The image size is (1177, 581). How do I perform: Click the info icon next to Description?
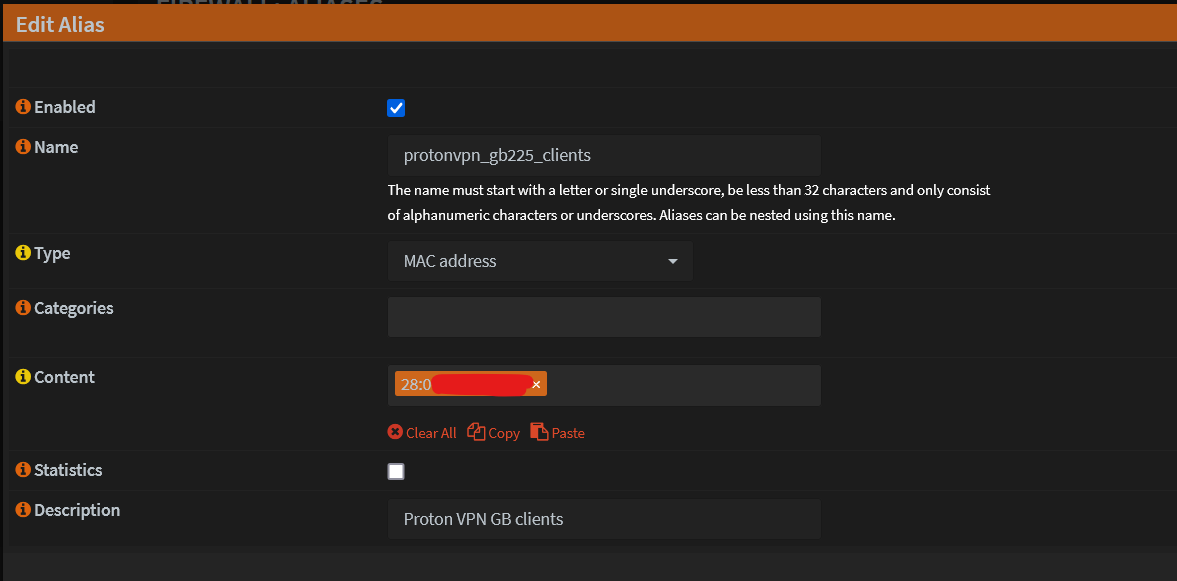[23, 510]
